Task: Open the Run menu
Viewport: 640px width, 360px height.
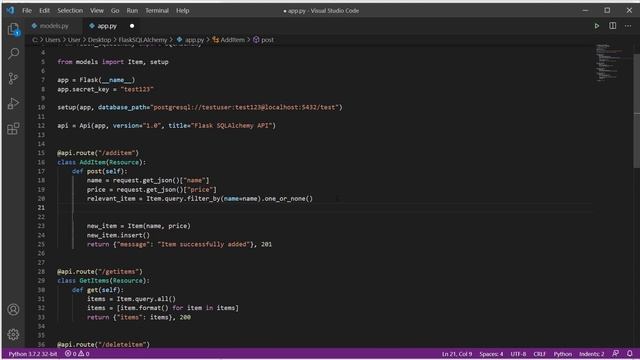Action: coord(132,11)
